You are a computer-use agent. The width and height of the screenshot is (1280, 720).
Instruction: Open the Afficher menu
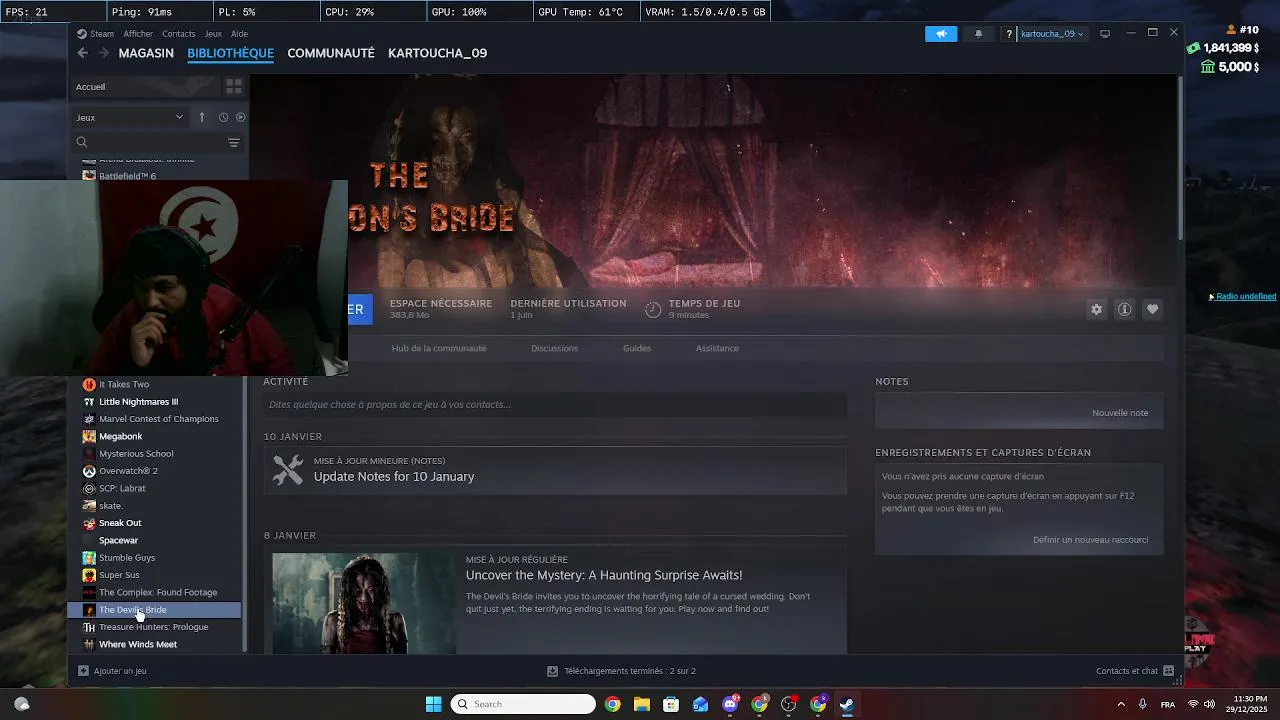(x=138, y=34)
